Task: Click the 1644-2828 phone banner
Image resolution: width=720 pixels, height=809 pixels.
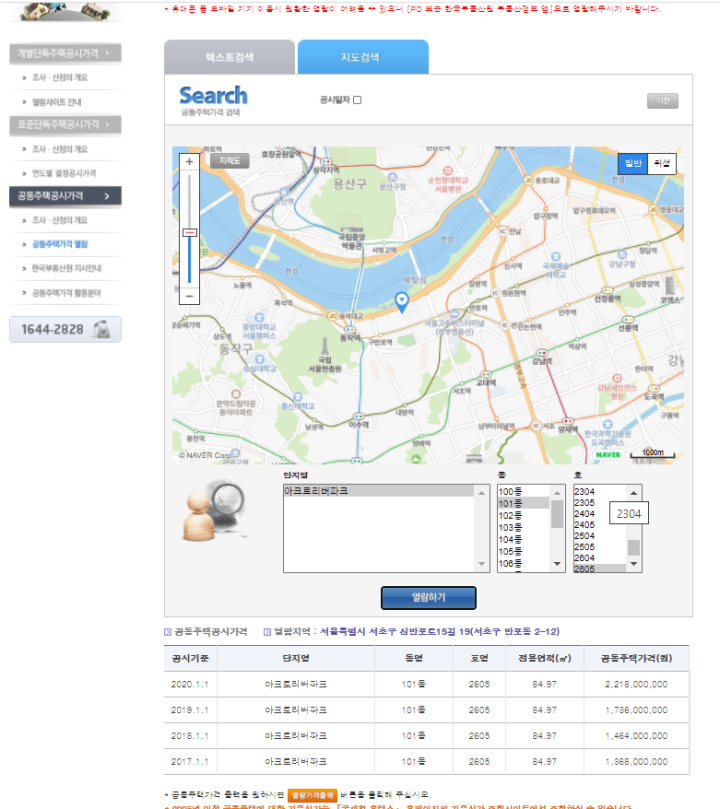Action: 66,329
